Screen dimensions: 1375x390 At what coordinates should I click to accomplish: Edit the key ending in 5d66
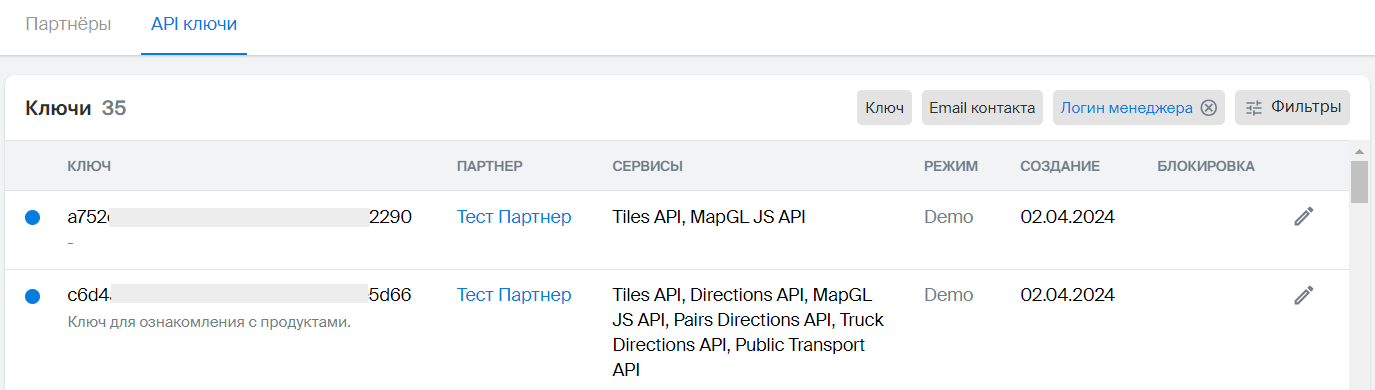(1303, 294)
